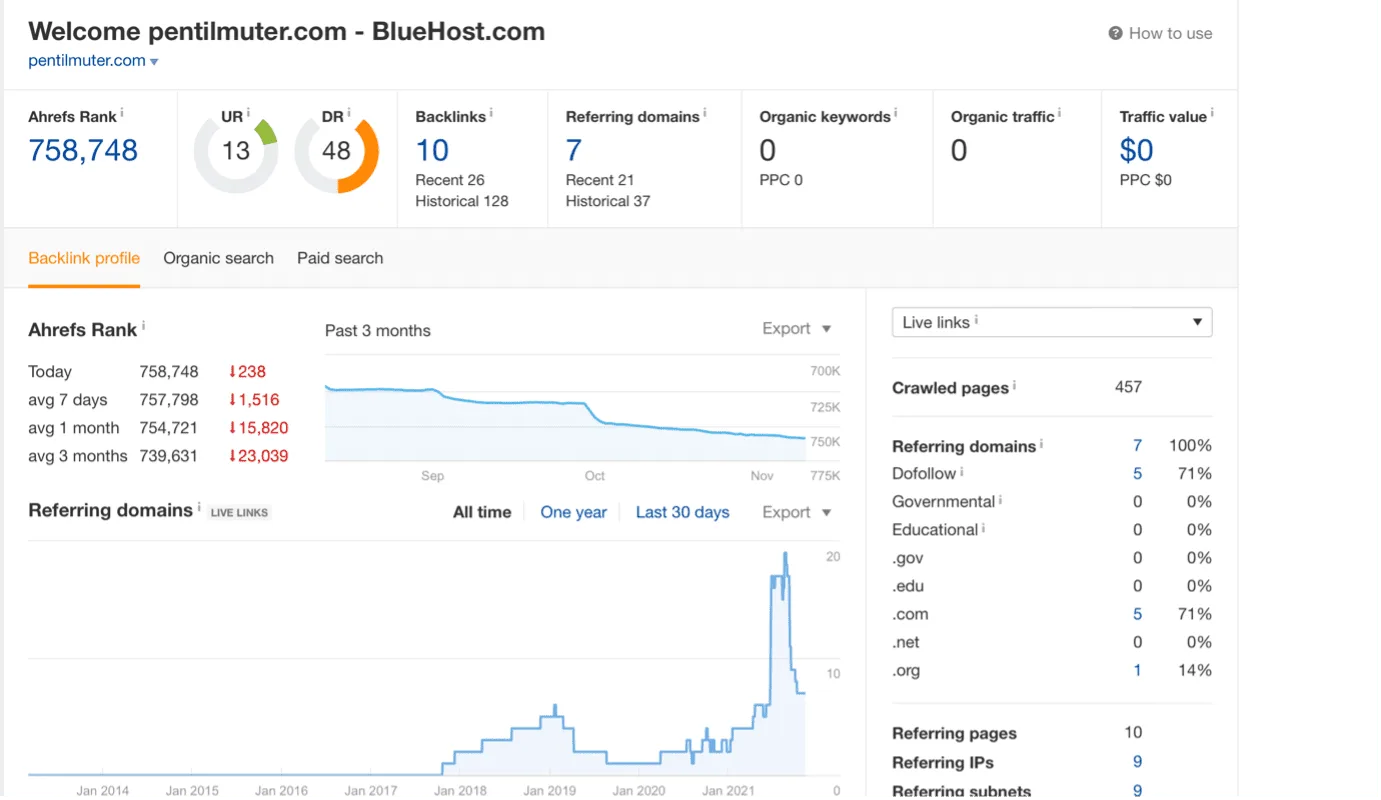Viewport: 1381px width, 800px height.
Task: Click the sidebar Referring domains count 7
Action: [x=1137, y=445]
